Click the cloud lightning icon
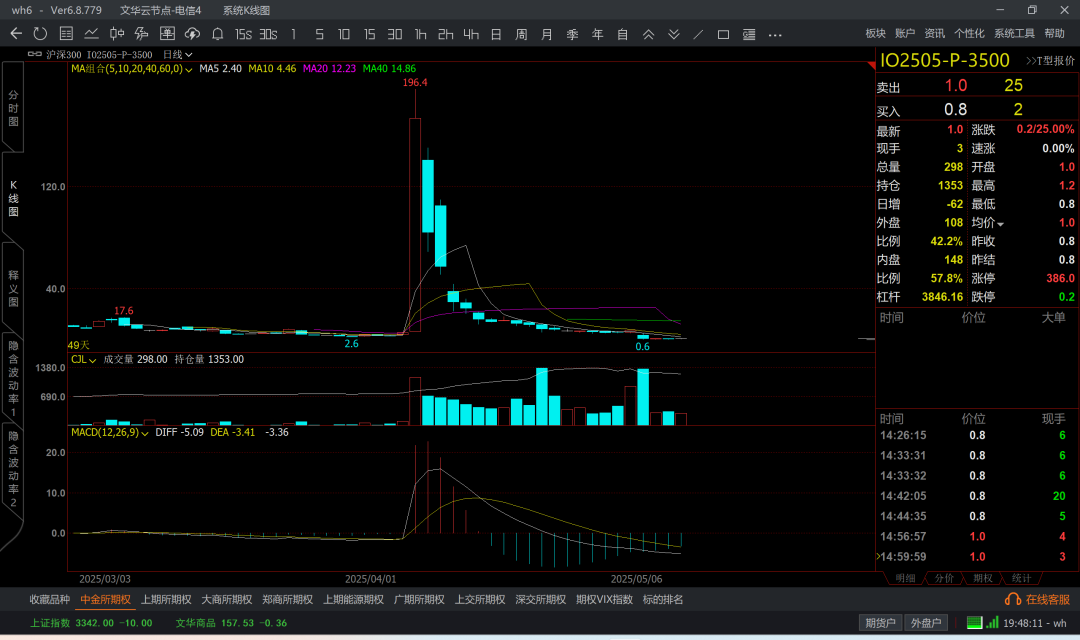This screenshot has width=1080, height=640. tap(193, 34)
